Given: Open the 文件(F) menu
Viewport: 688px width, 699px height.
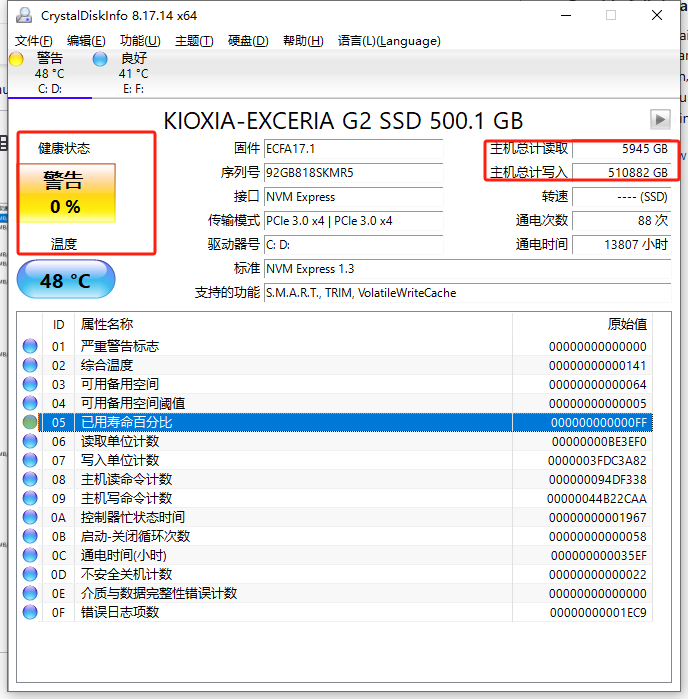Looking at the screenshot, I should tap(34, 41).
